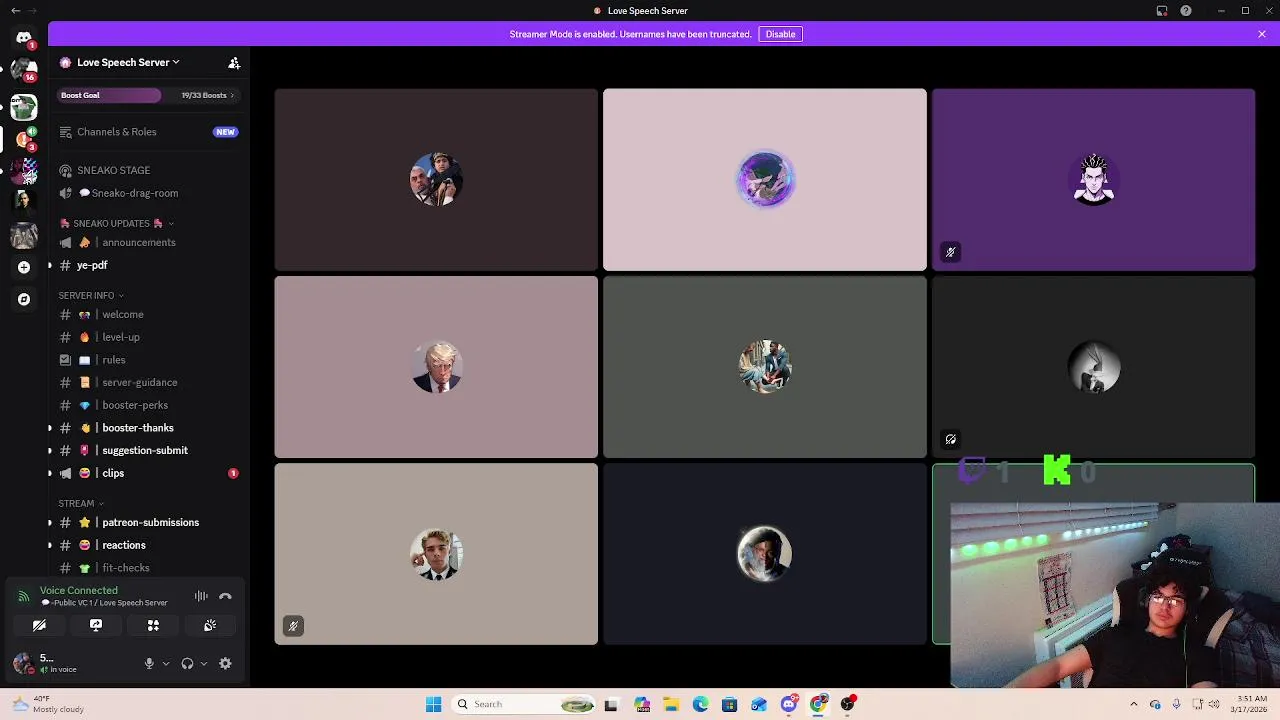Viewport: 1280px width, 720px height.
Task: Open the 19/33 Boosts details link
Action: coord(207,95)
